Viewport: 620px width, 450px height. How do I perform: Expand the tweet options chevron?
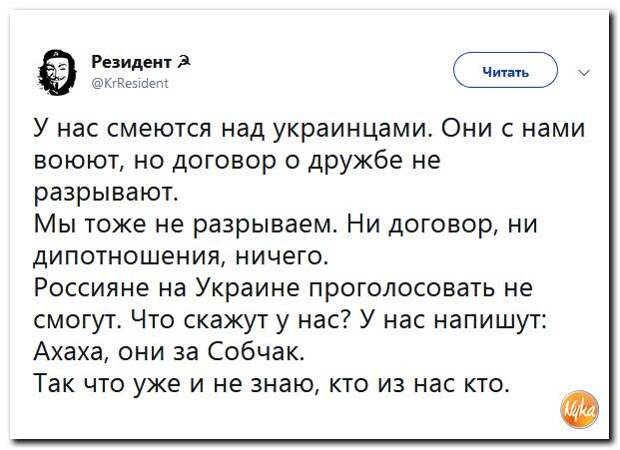(x=585, y=72)
